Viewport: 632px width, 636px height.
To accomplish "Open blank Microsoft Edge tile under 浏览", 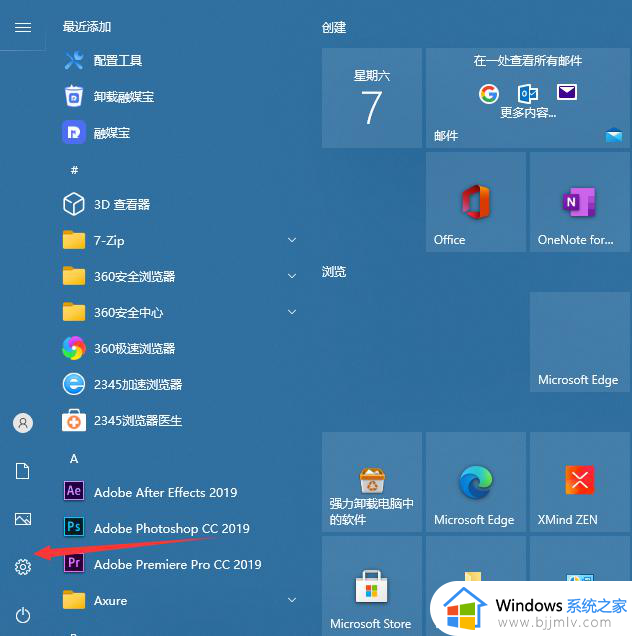I will (580, 342).
